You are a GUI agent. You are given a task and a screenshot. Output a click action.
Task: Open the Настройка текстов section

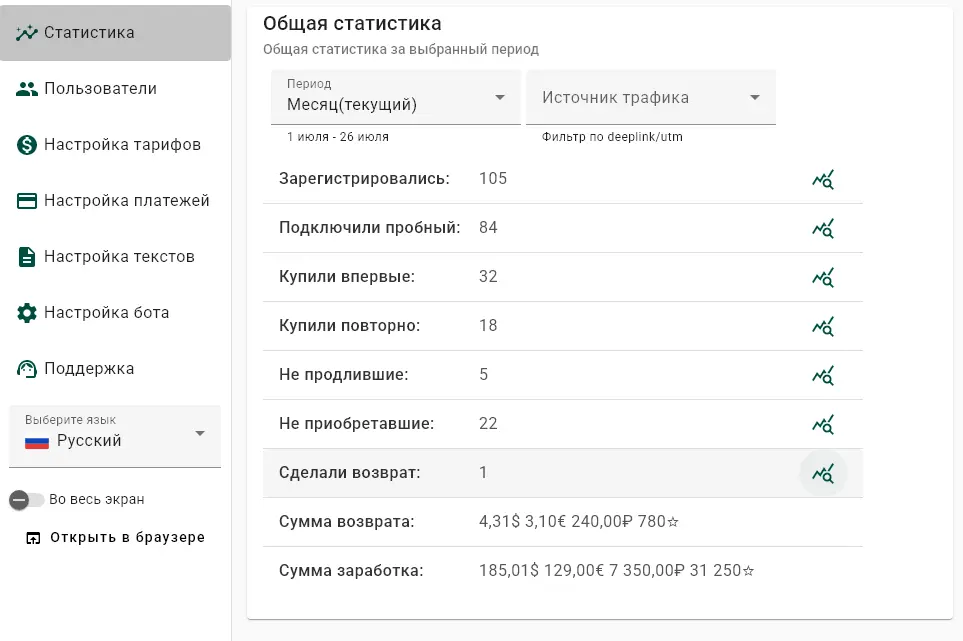point(115,257)
